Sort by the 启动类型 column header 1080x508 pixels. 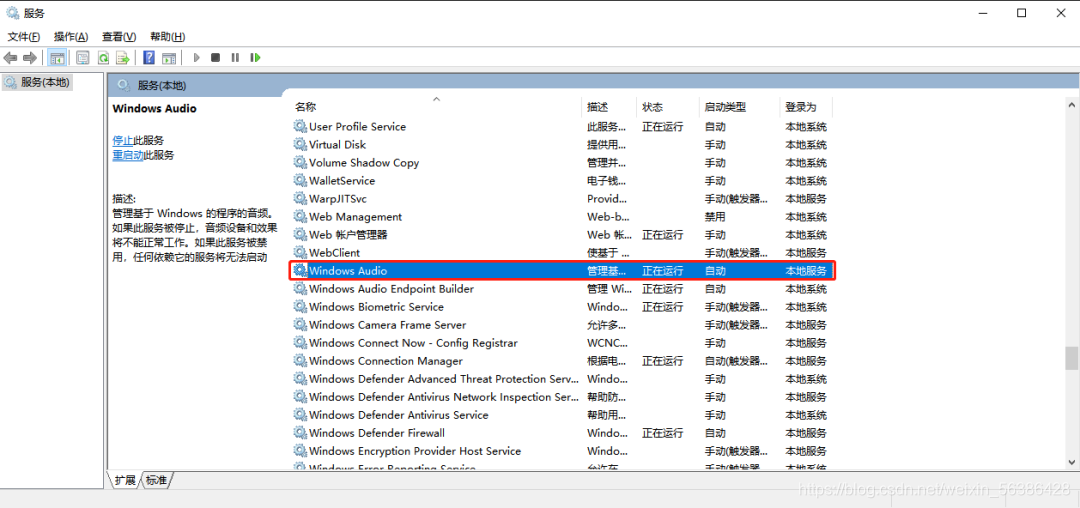[725, 107]
